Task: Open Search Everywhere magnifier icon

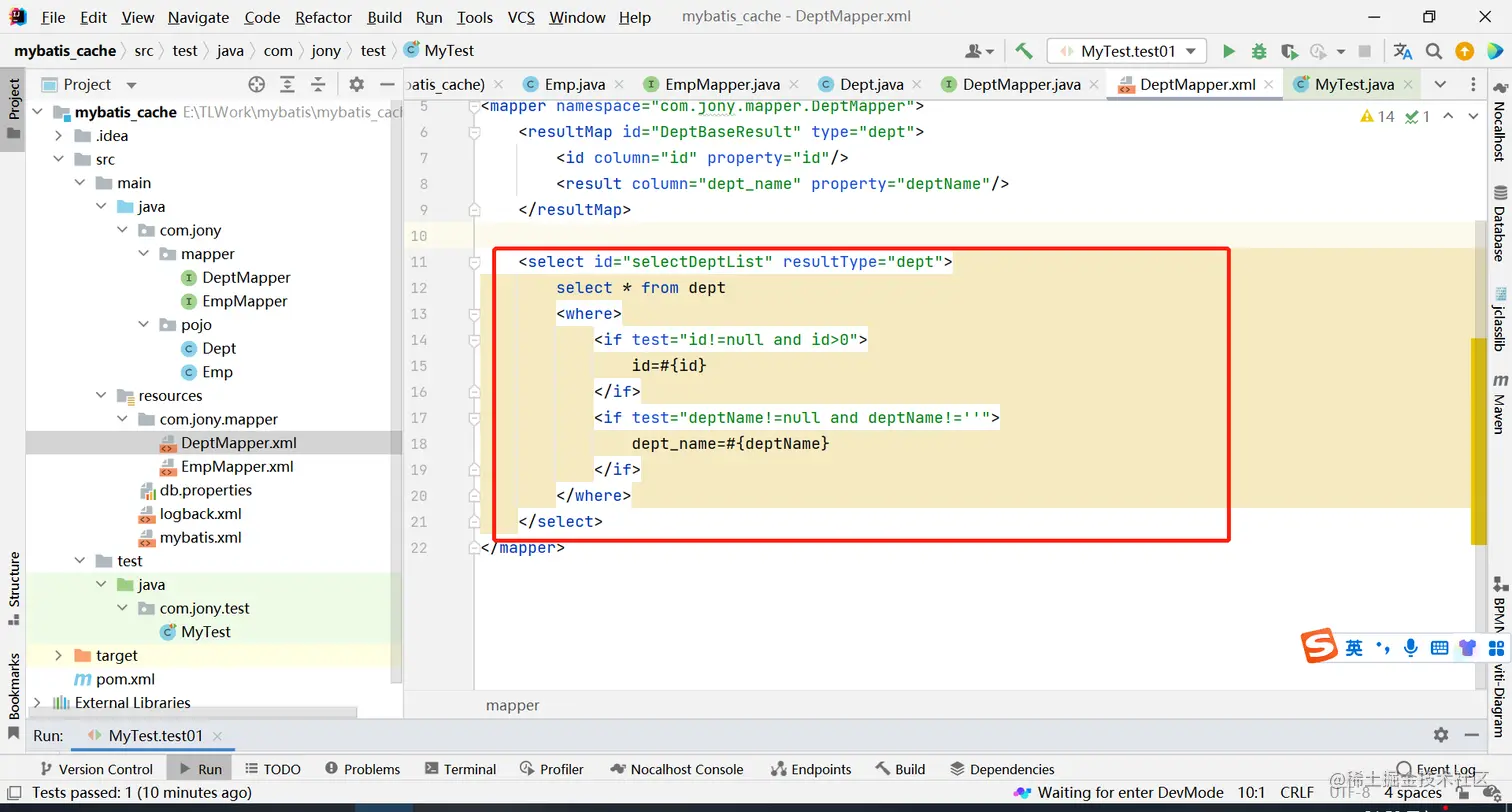Action: [x=1434, y=51]
